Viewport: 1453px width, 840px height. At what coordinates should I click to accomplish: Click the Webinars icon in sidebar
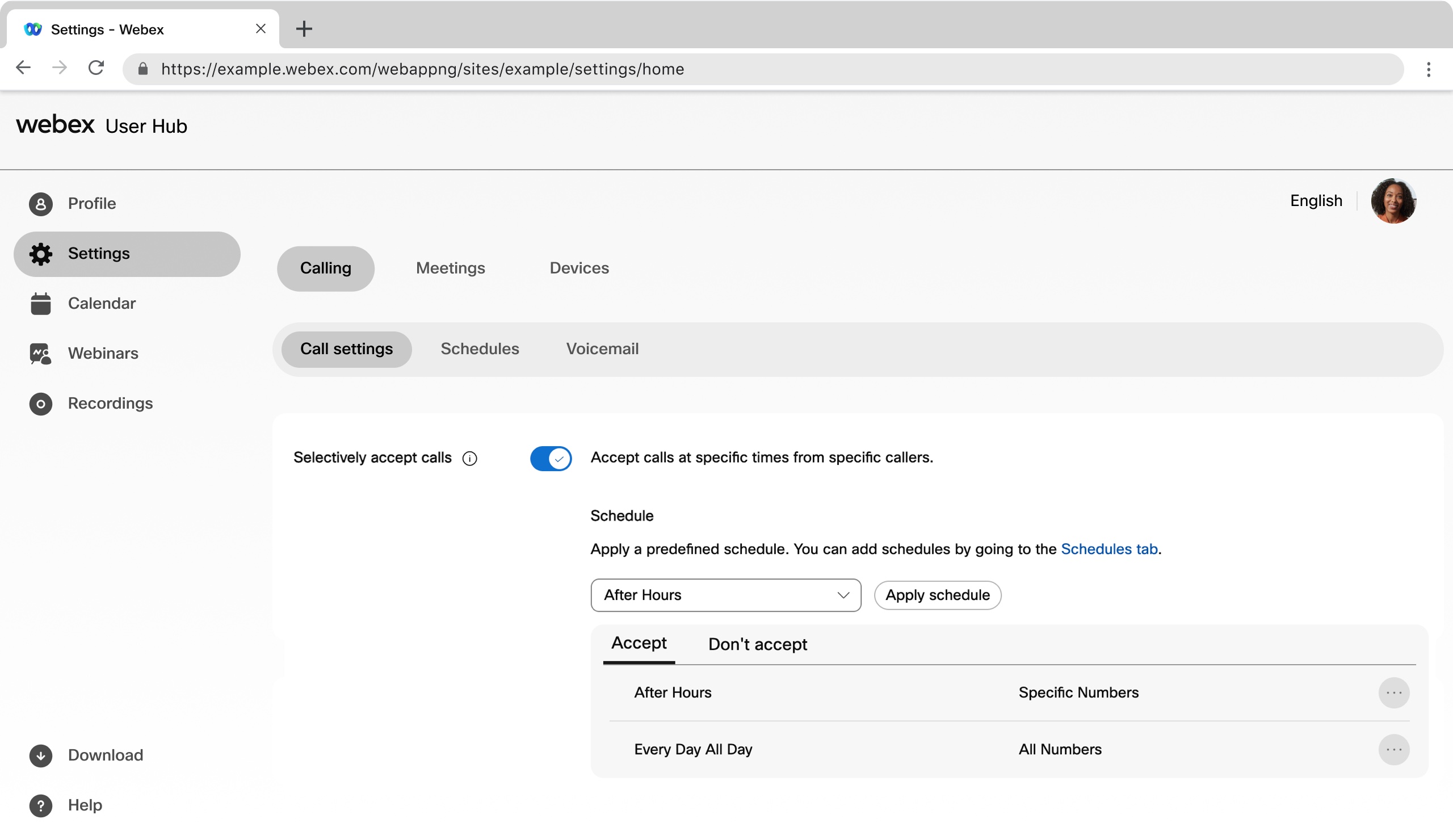click(40, 354)
